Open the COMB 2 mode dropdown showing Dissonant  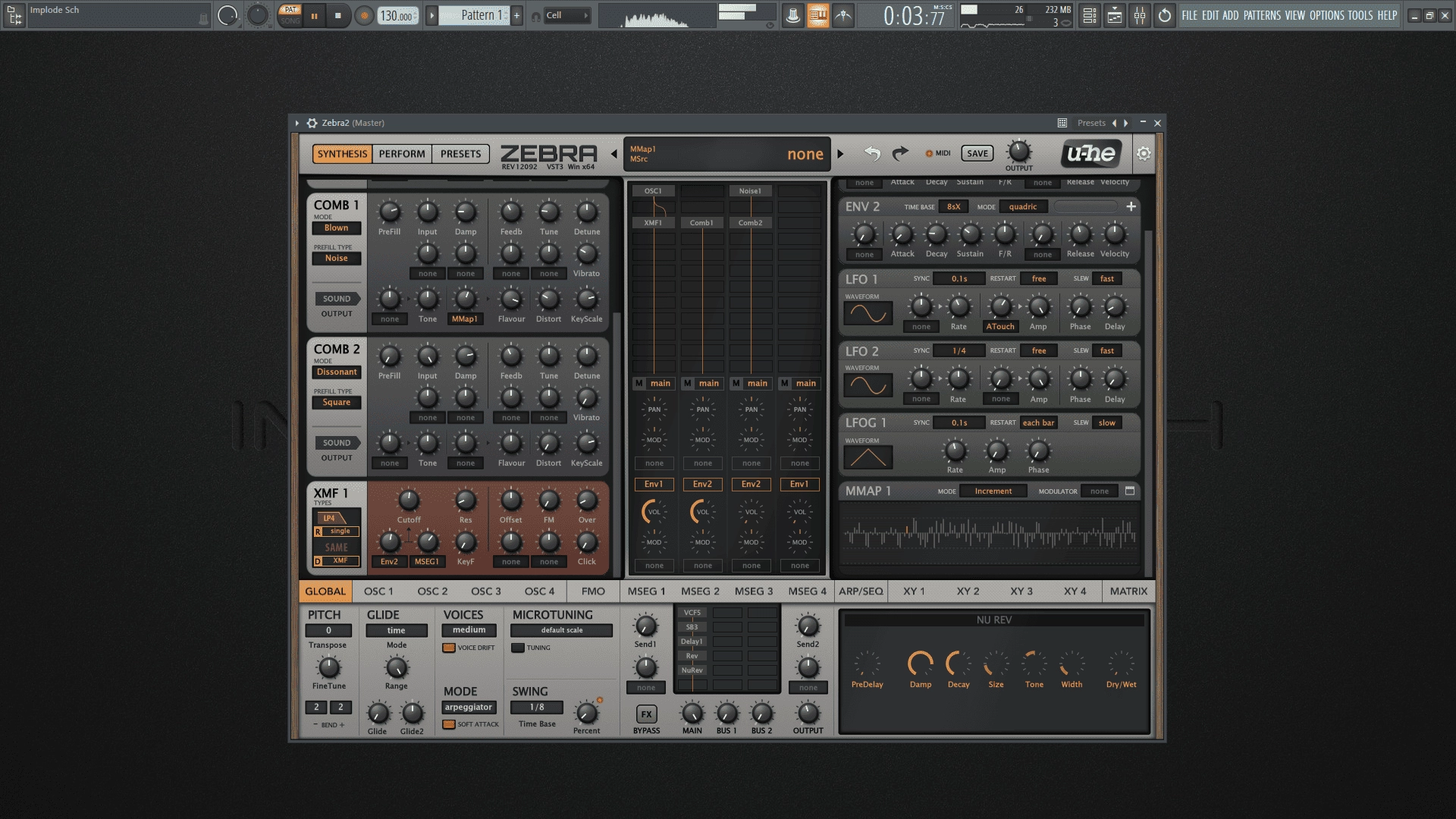pyautogui.click(x=337, y=372)
